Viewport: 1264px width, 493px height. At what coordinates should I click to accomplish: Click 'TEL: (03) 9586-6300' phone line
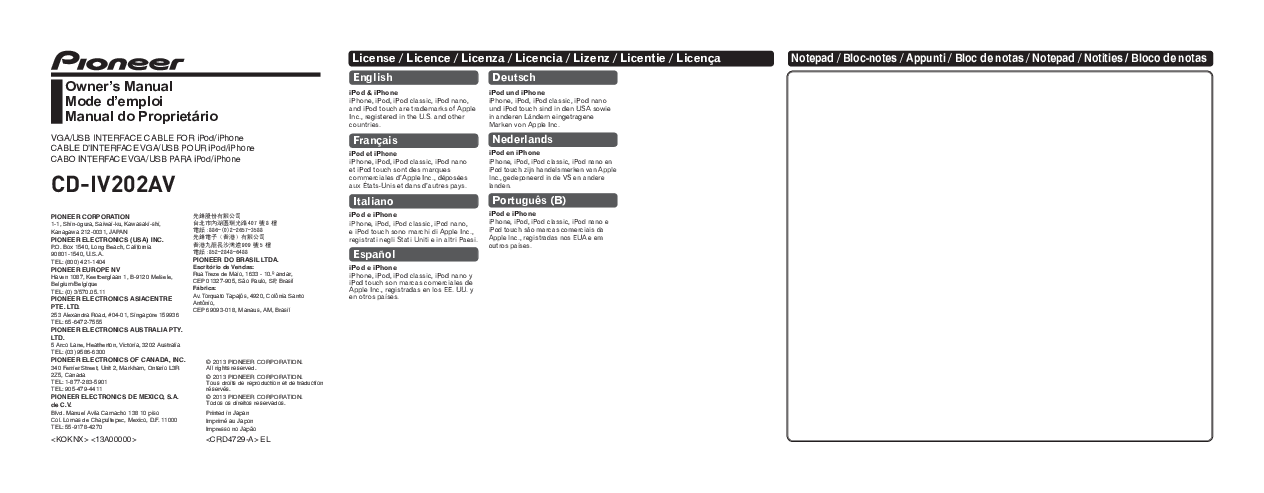point(78,351)
